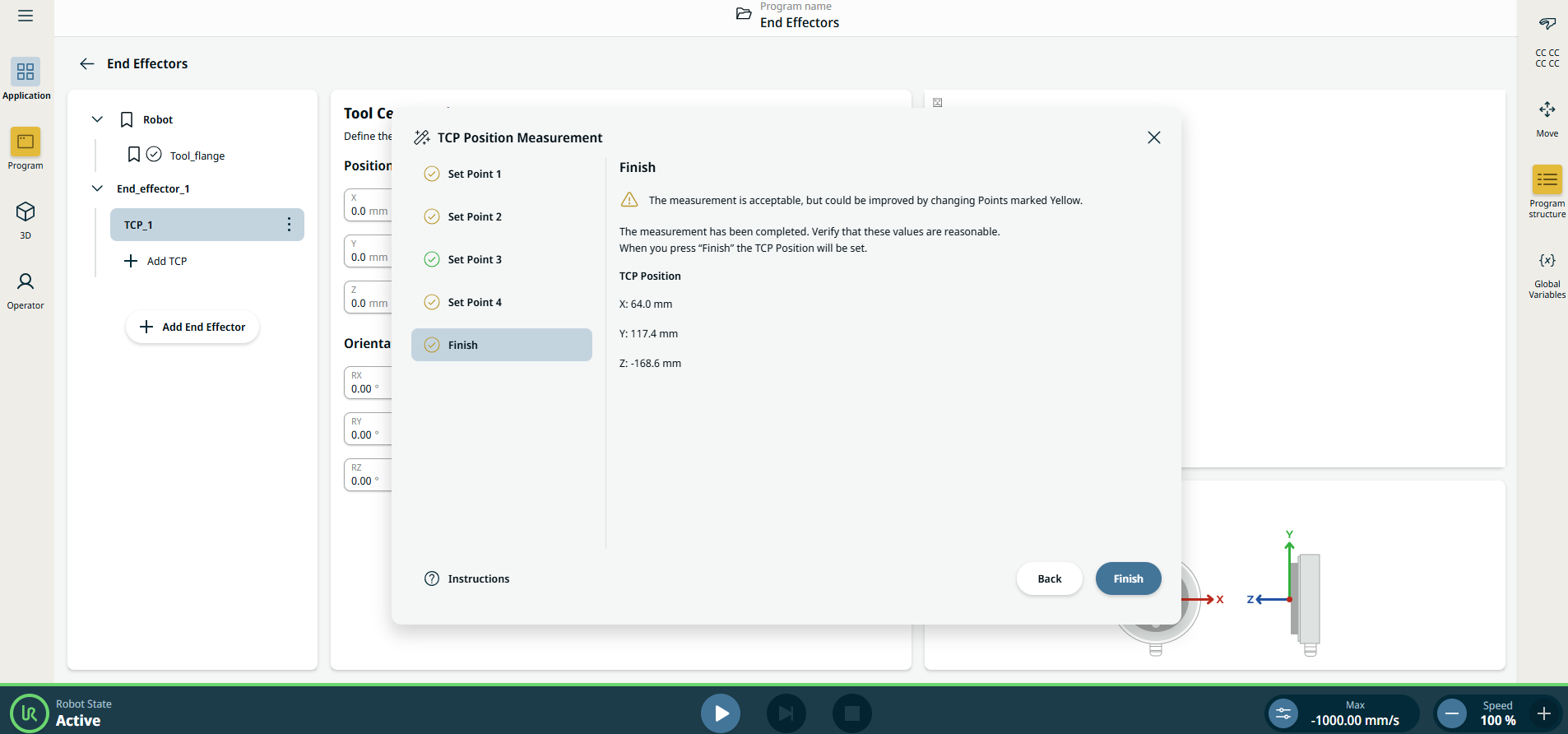The image size is (1568, 734).
Task: Increase speed with plus button
Action: tap(1543, 713)
